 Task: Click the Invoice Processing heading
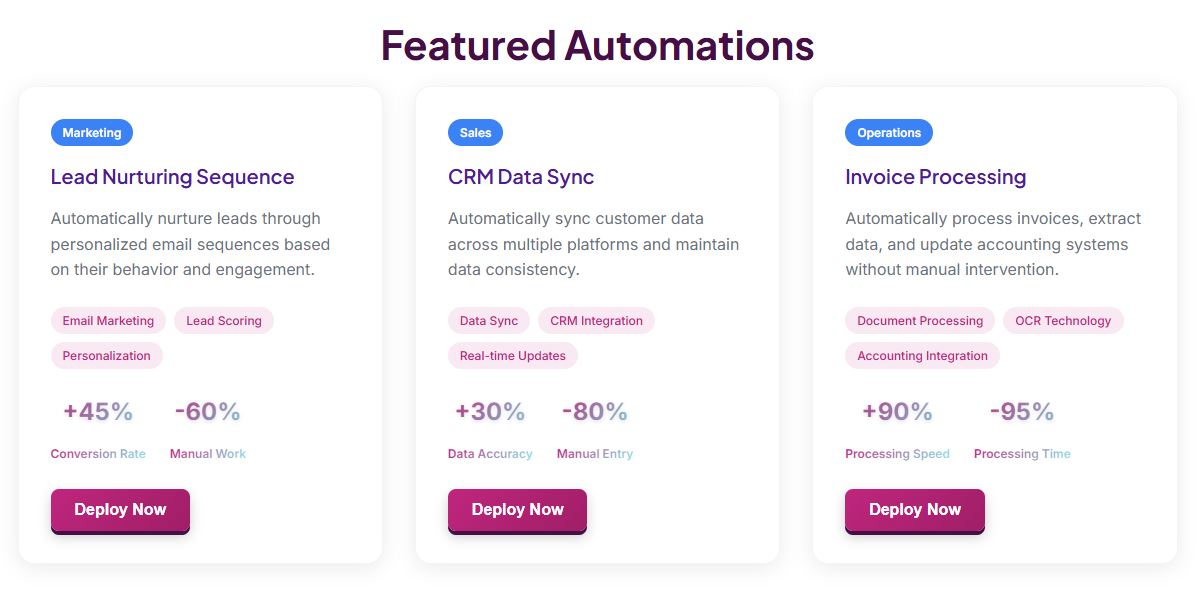coord(935,177)
